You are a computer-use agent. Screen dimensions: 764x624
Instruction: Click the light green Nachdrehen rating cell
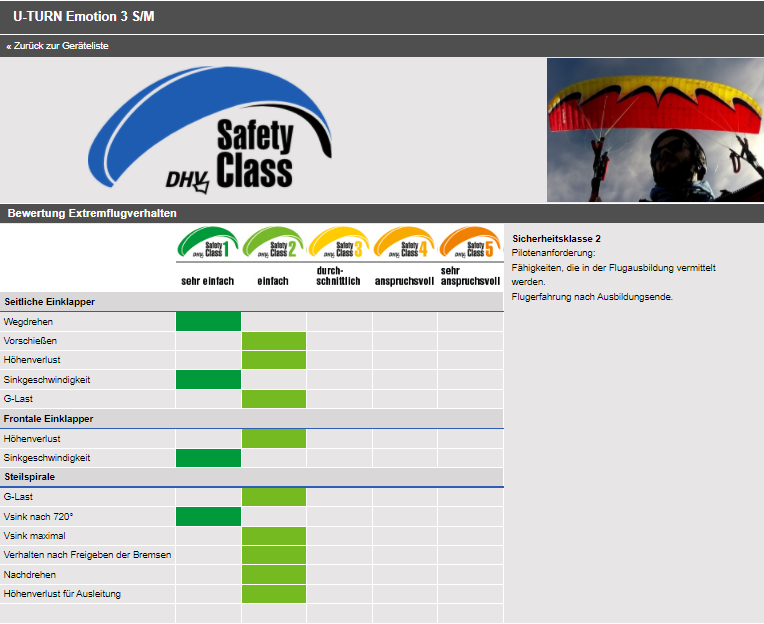tap(274, 575)
